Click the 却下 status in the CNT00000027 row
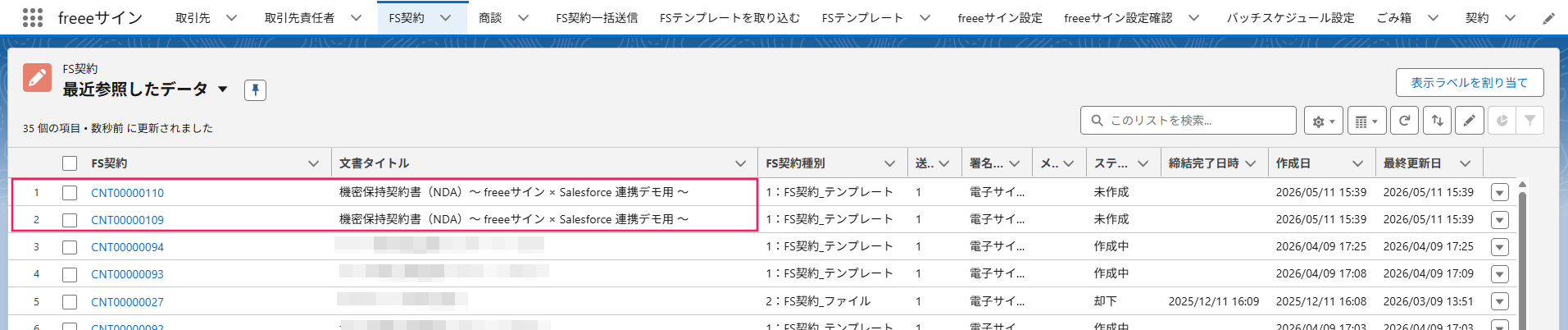Viewport: 1568px width, 330px height. tap(1106, 301)
